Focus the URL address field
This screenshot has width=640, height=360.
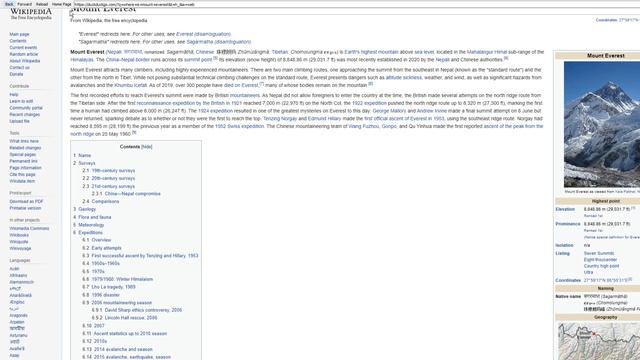click(x=357, y=4)
